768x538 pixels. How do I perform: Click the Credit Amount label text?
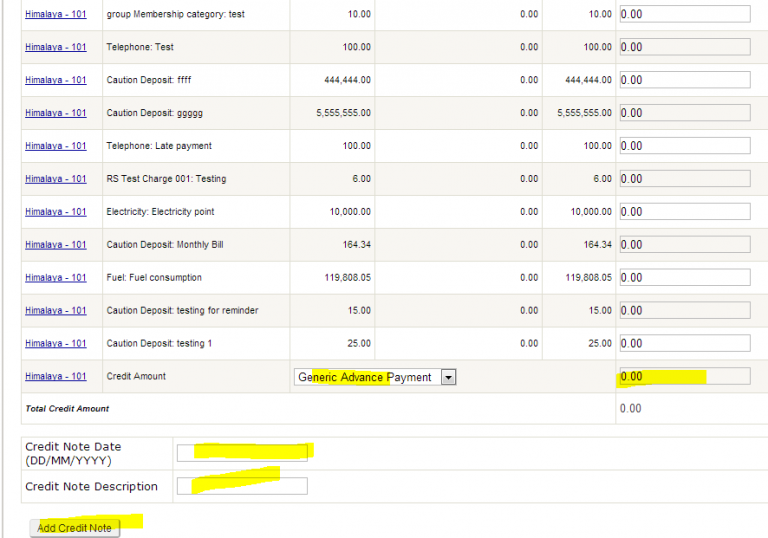click(136, 376)
